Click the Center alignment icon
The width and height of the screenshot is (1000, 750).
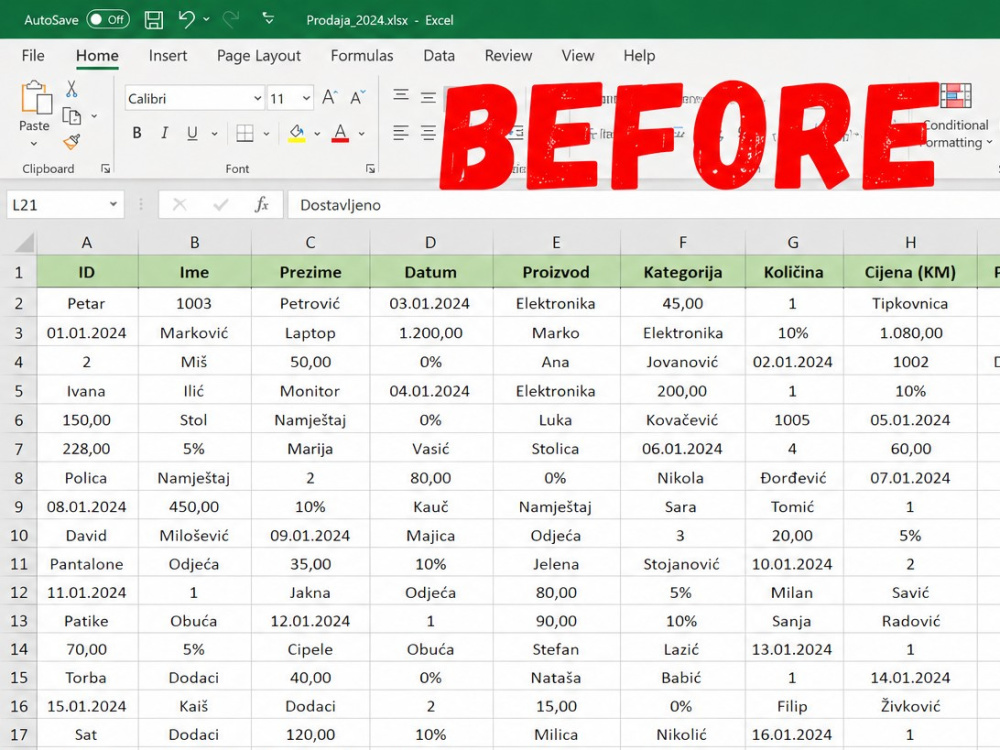[x=428, y=133]
